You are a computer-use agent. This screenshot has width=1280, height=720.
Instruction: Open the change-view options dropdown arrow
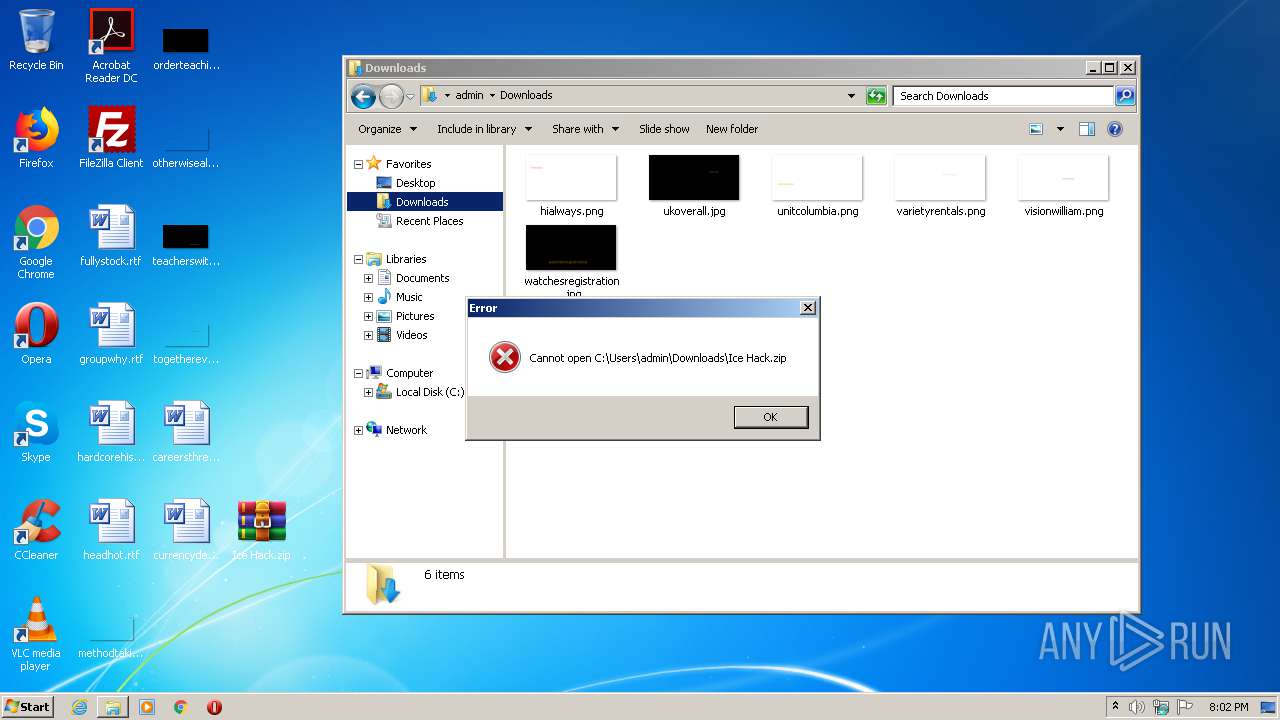pyautogui.click(x=1060, y=129)
